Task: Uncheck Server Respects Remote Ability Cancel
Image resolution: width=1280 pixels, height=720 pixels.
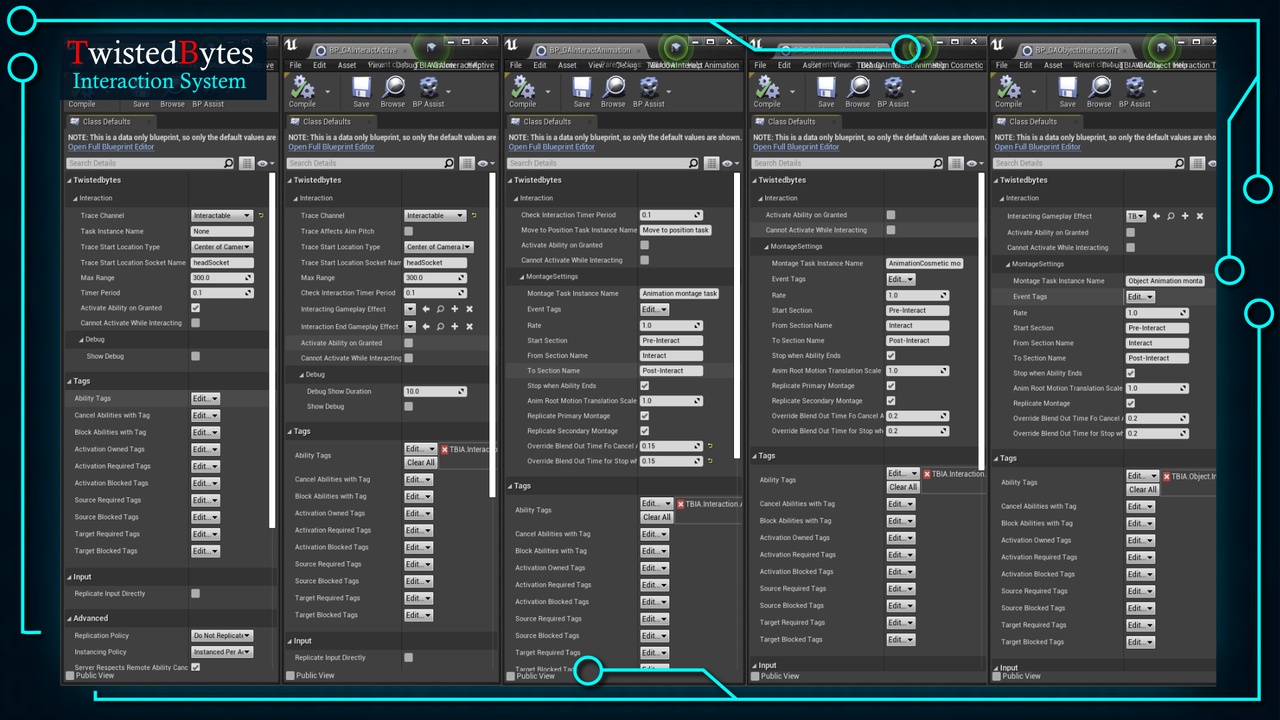Action: [x=195, y=667]
